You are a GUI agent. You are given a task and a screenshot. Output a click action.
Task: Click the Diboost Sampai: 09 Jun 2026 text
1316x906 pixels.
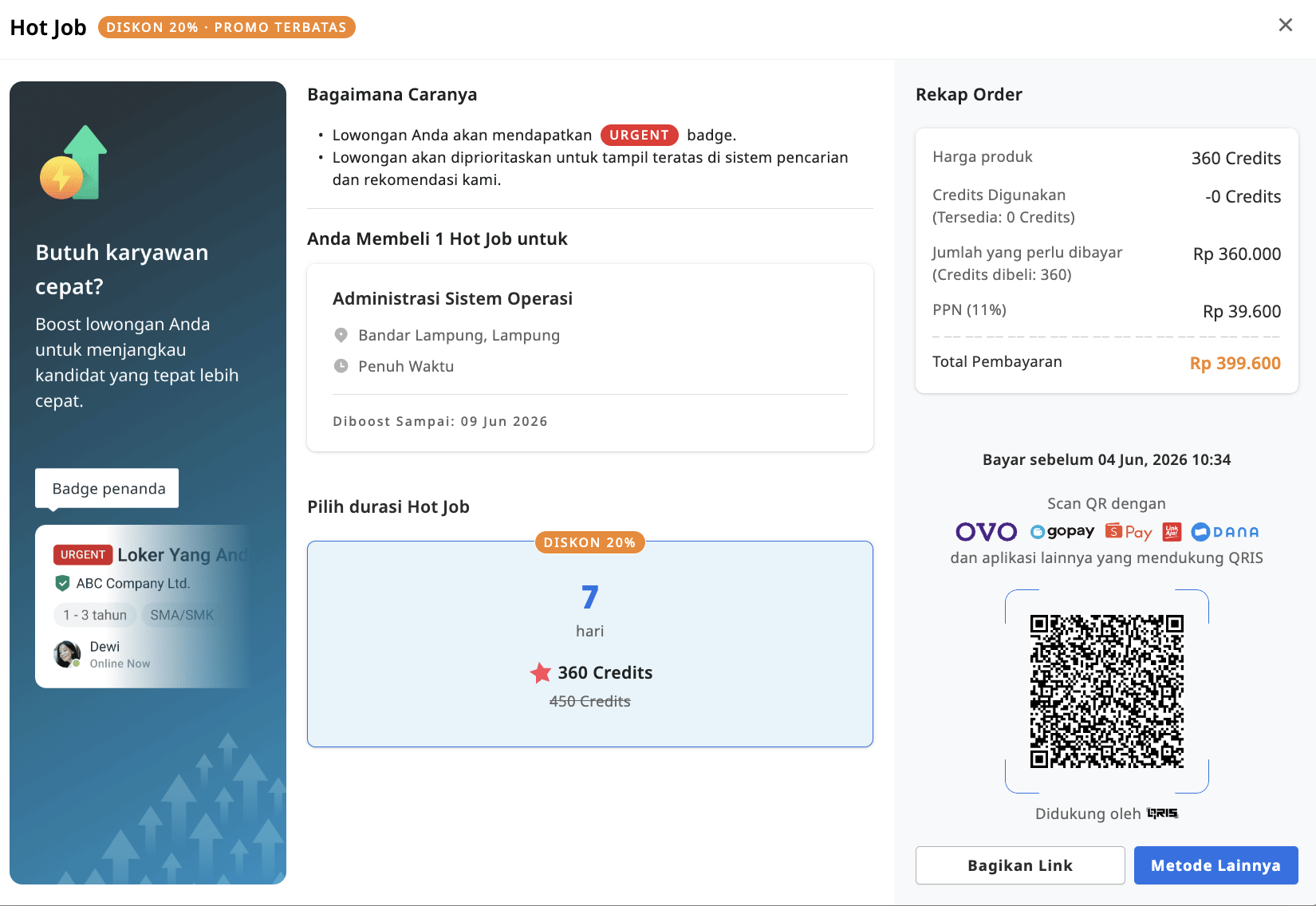pyautogui.click(x=440, y=421)
